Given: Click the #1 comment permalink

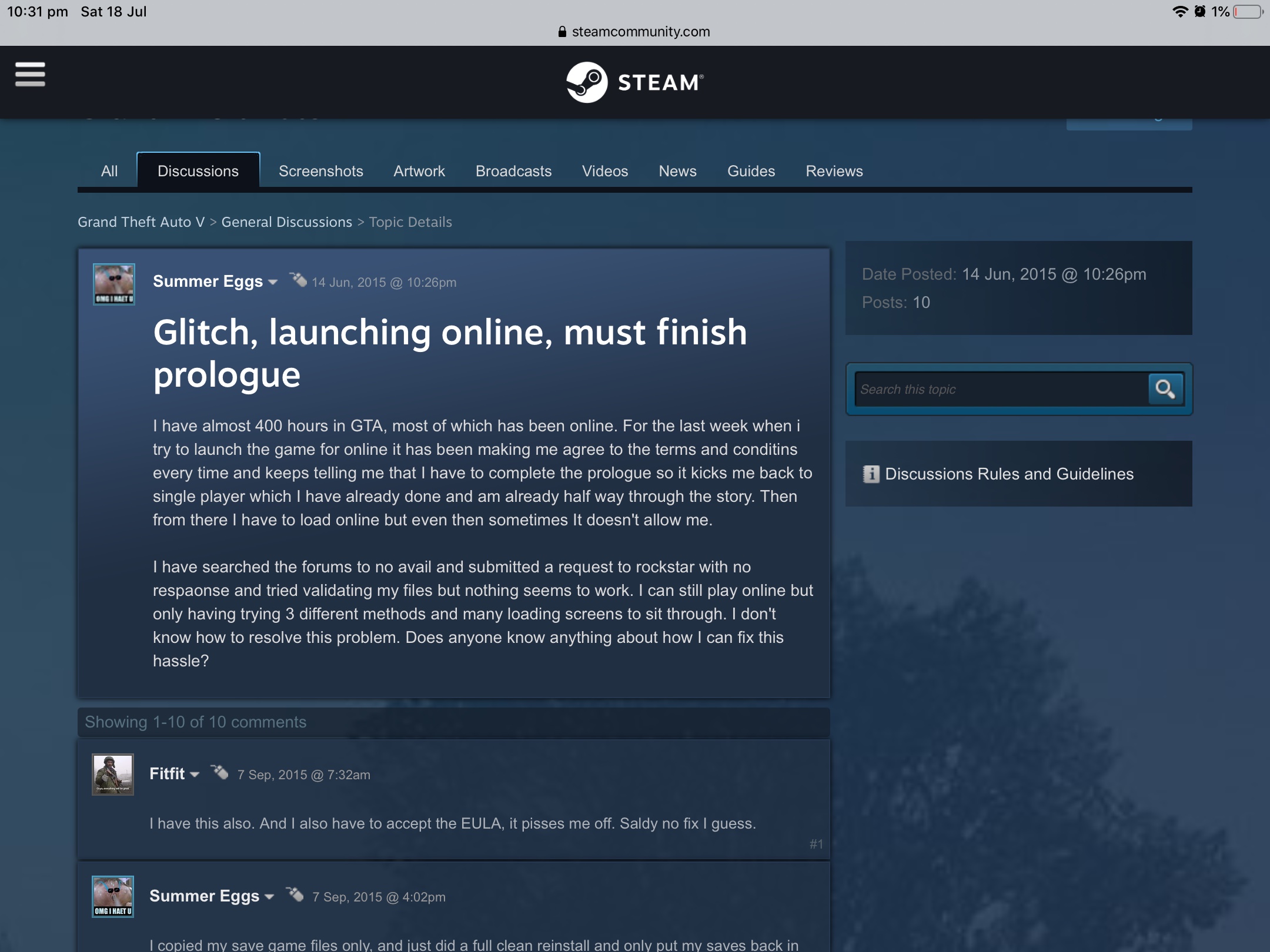Looking at the screenshot, I should click(x=816, y=844).
